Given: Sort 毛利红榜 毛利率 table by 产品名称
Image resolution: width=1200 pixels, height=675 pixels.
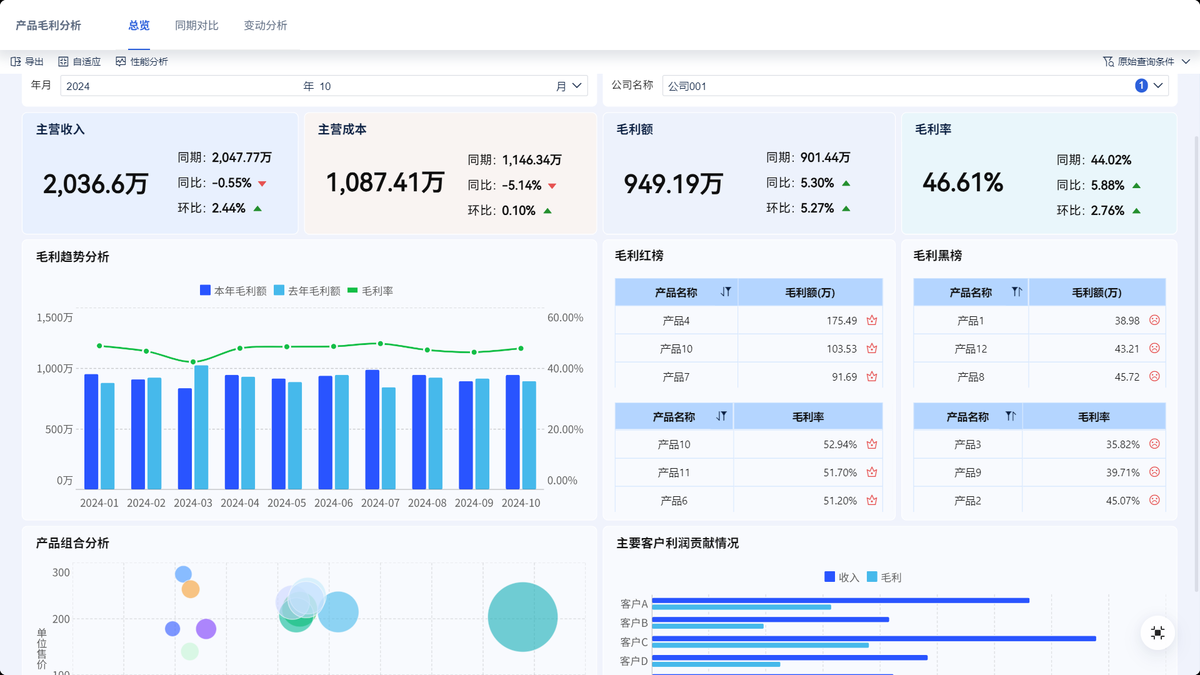Looking at the screenshot, I should pyautogui.click(x=721, y=416).
